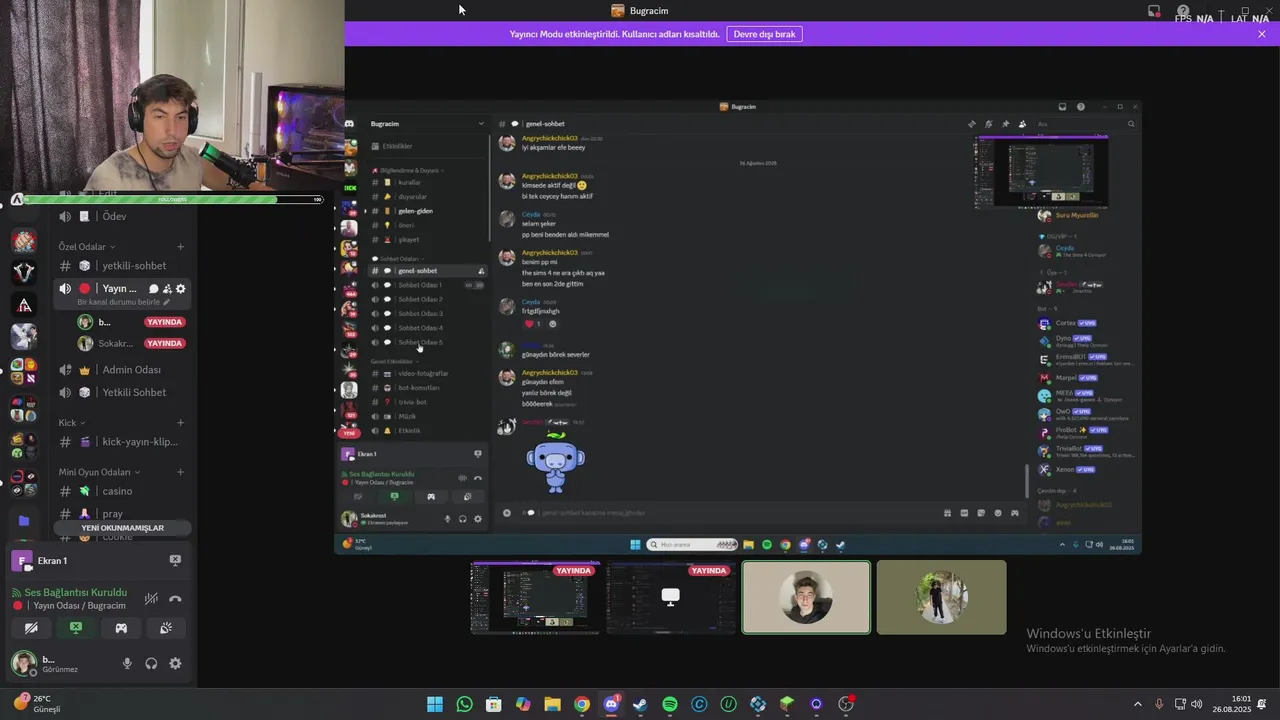Collapse the Mini Oyun Odaları category

[99, 472]
